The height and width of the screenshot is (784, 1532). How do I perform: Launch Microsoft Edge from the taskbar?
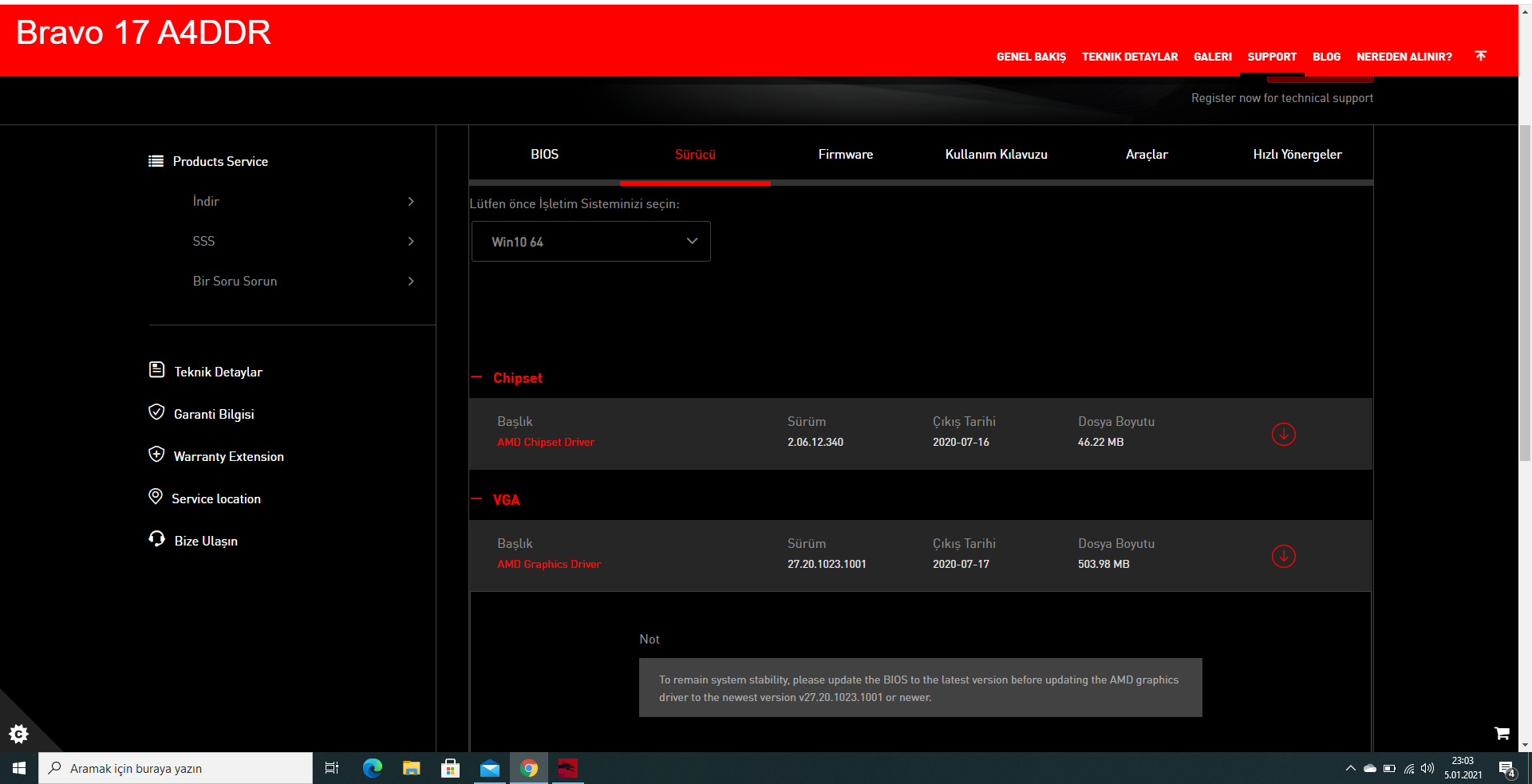[x=372, y=768]
